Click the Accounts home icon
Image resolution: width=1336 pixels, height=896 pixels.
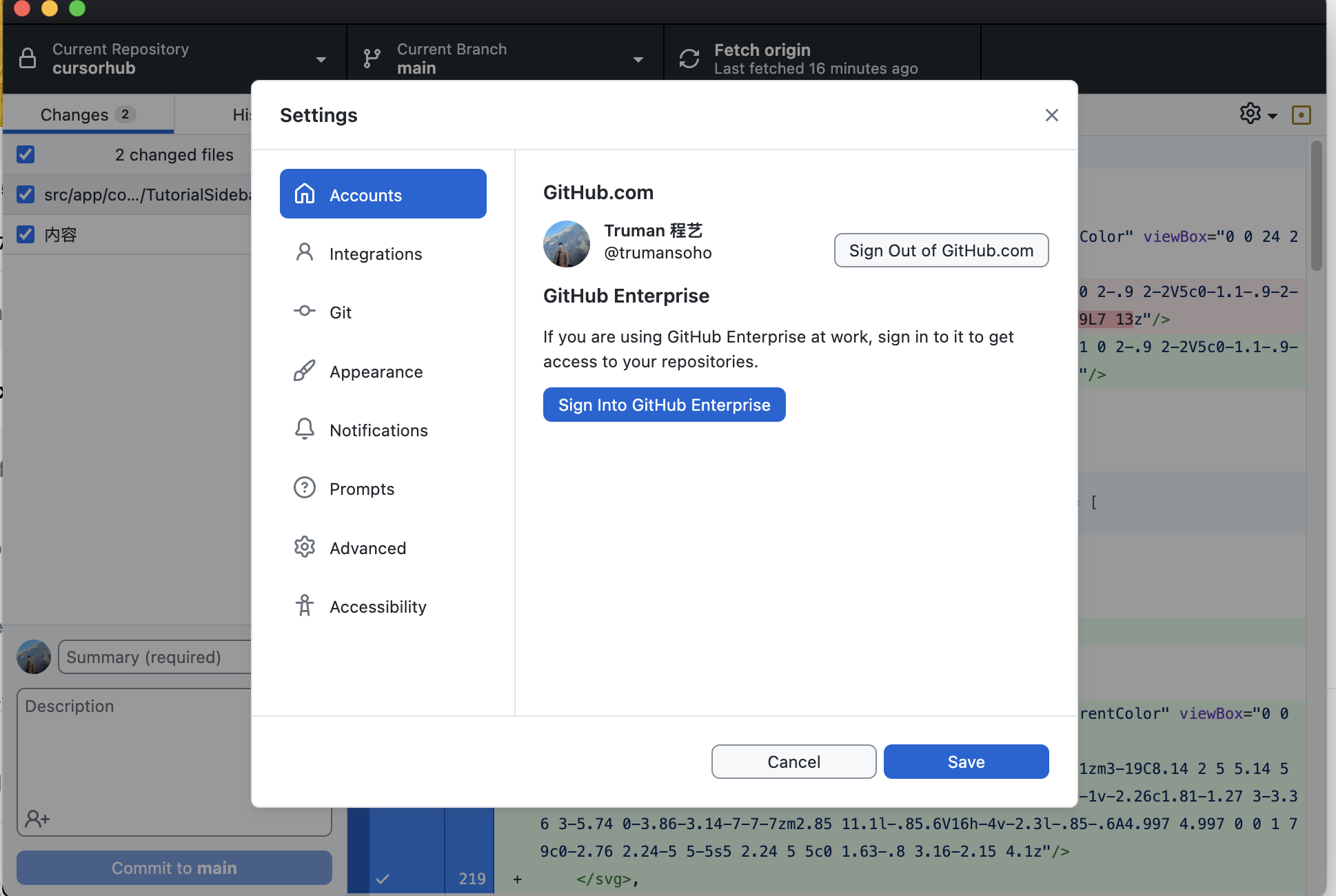pos(305,194)
